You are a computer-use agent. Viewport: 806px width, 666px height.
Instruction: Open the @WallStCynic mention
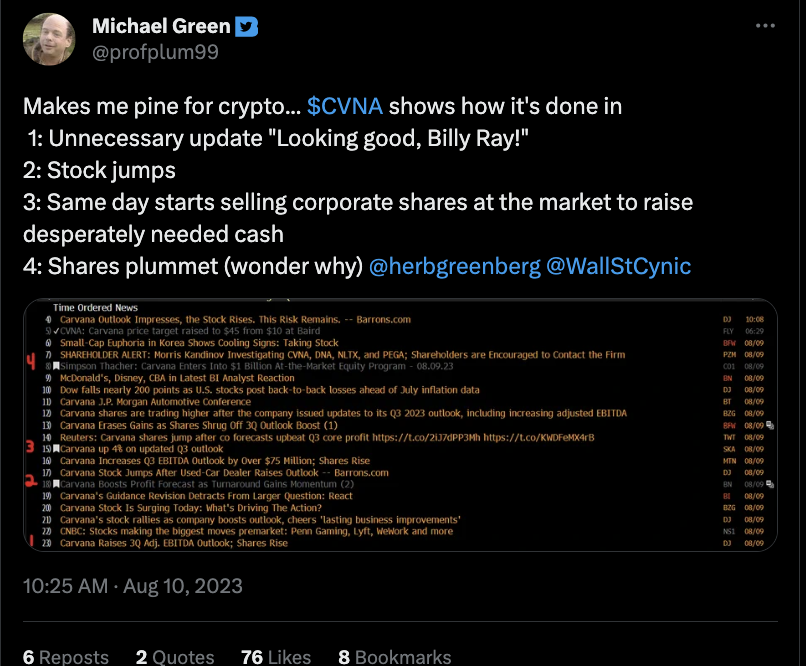618,266
